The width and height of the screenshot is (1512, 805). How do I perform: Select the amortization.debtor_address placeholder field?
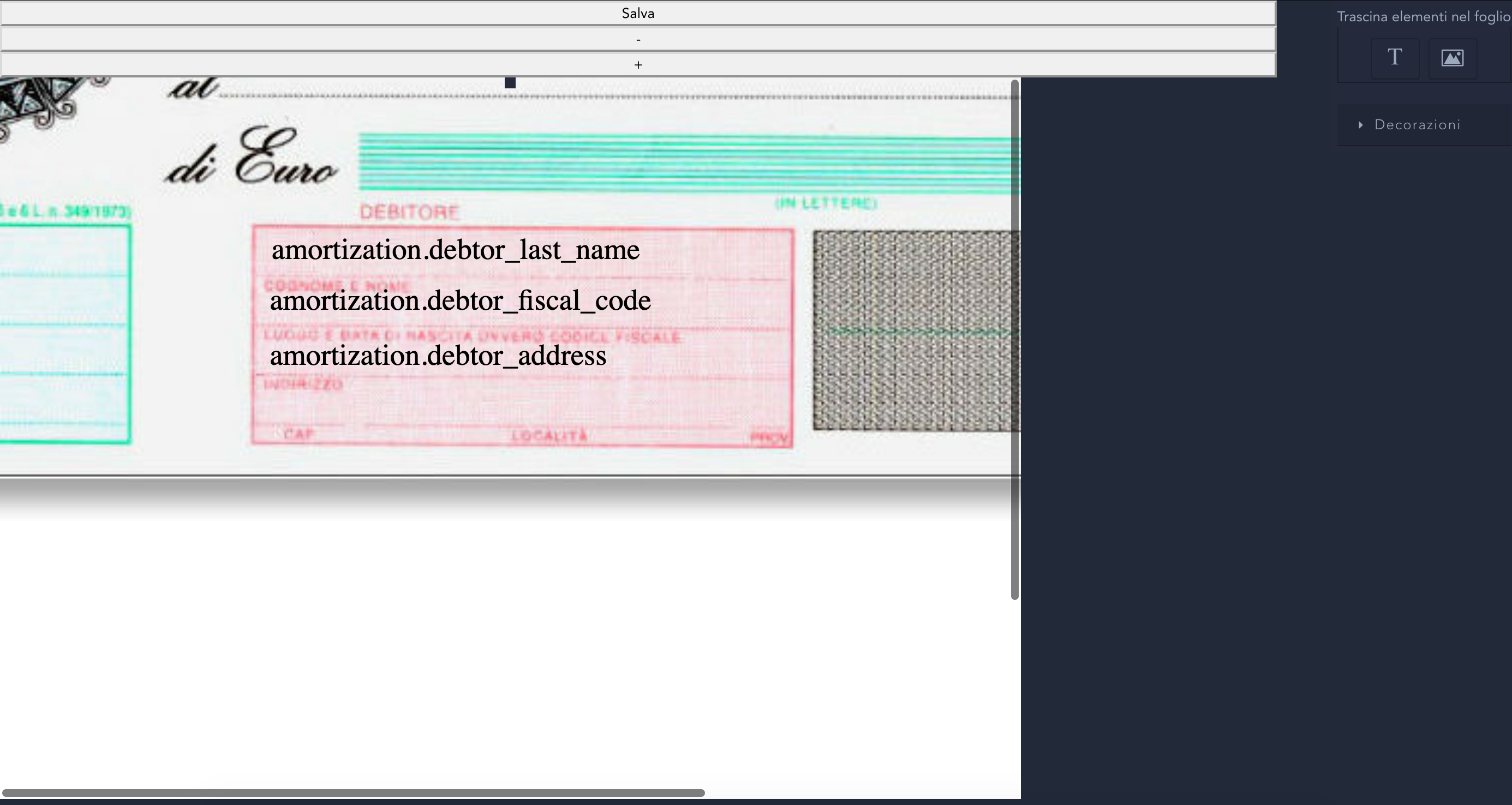click(x=438, y=356)
